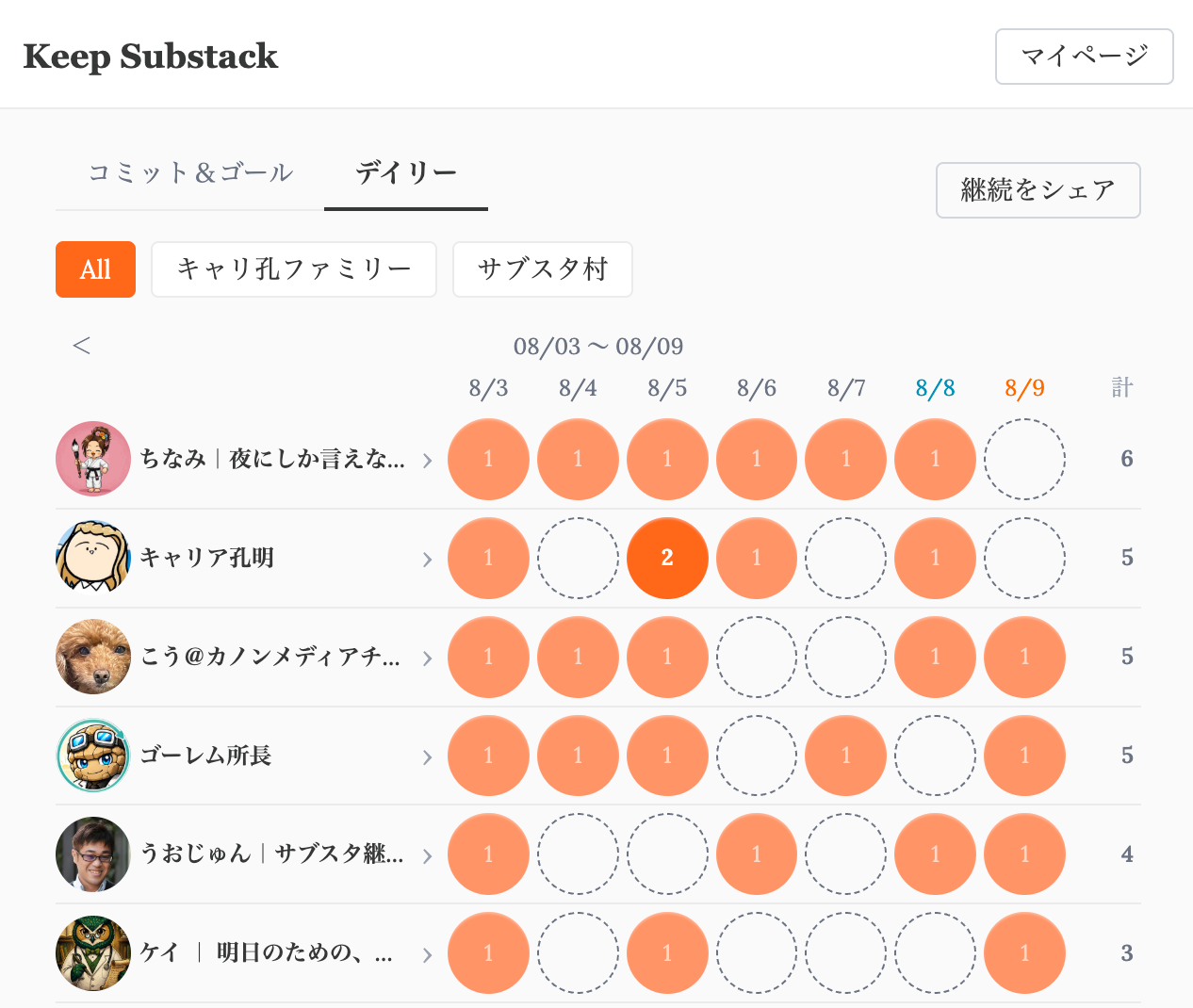Toggle ちなみ's empty 8/9 circle
This screenshot has height=1008, width=1193.
1024,459
